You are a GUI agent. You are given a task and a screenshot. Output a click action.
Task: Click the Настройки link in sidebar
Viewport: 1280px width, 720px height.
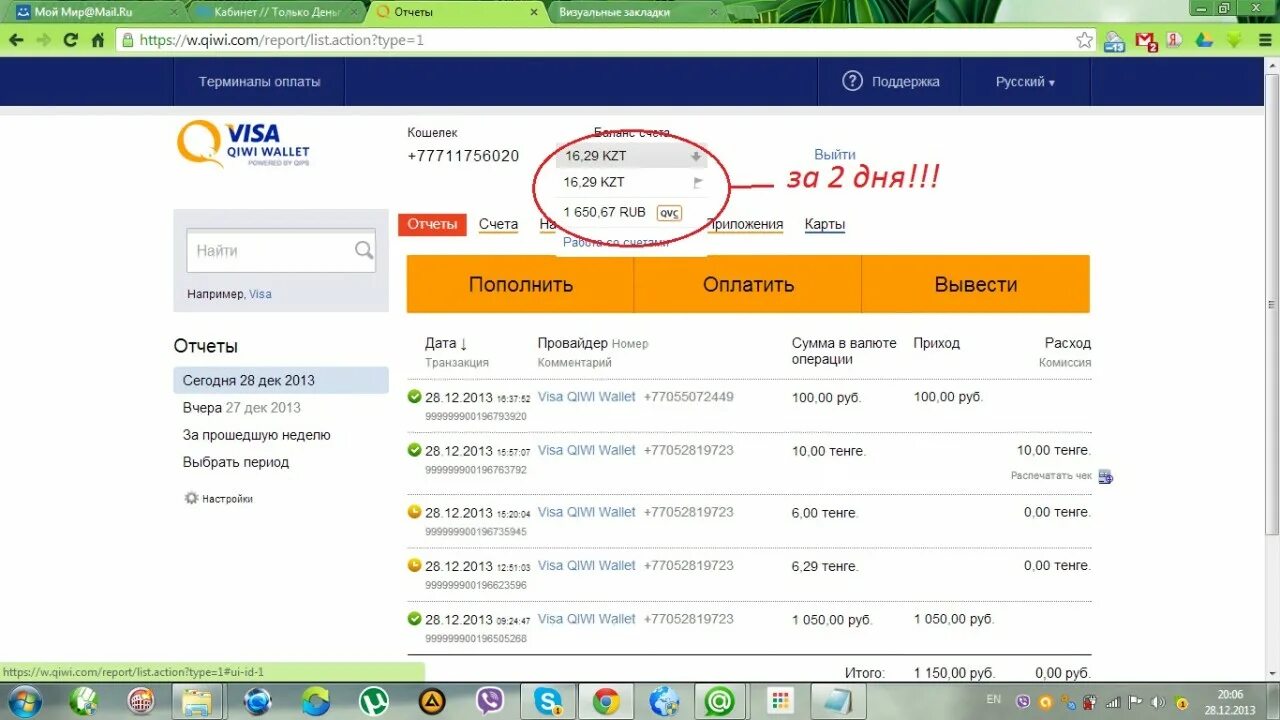(x=227, y=498)
